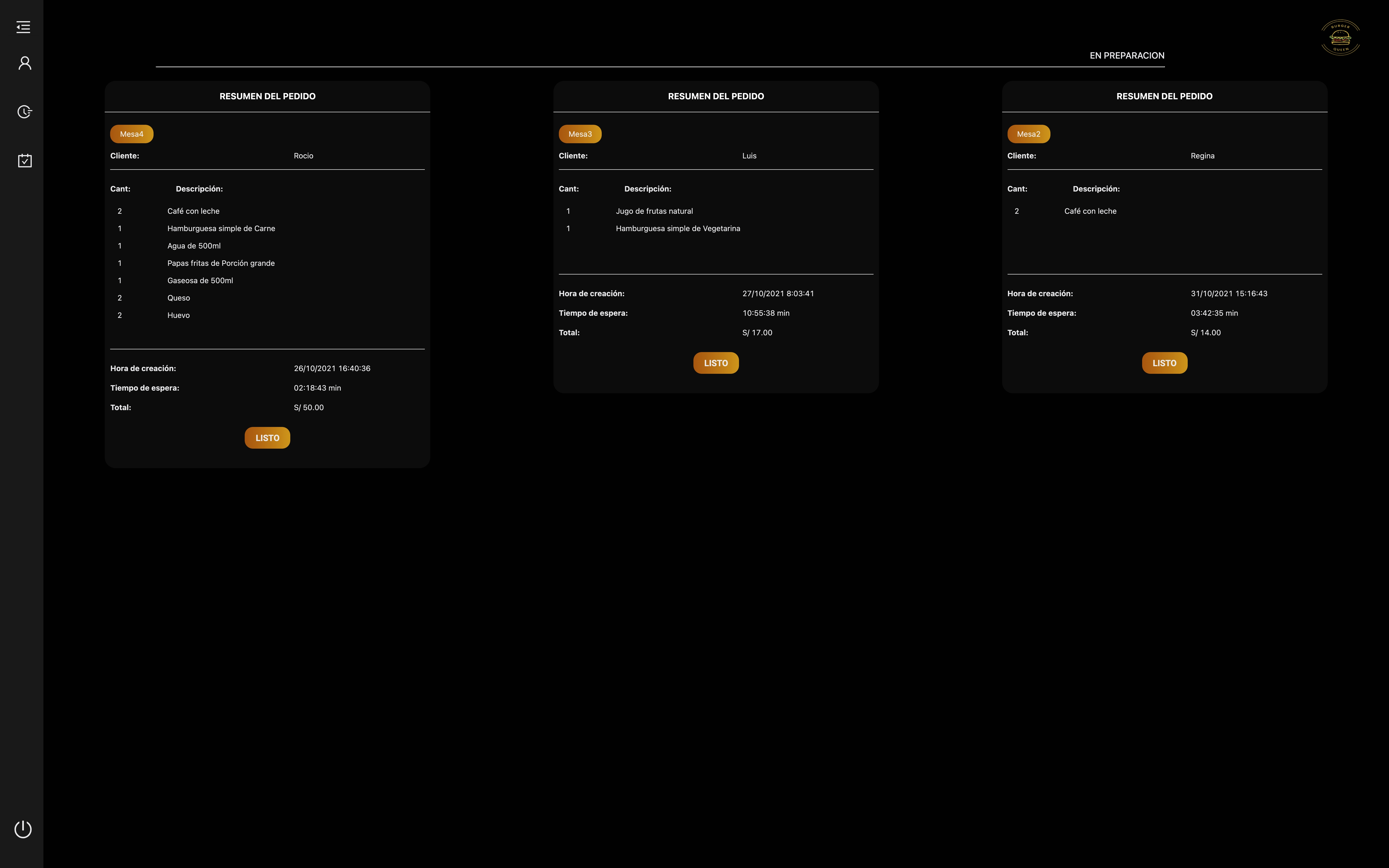This screenshot has height=868, width=1389.
Task: Click the Burger Queen logo
Action: 1340,38
